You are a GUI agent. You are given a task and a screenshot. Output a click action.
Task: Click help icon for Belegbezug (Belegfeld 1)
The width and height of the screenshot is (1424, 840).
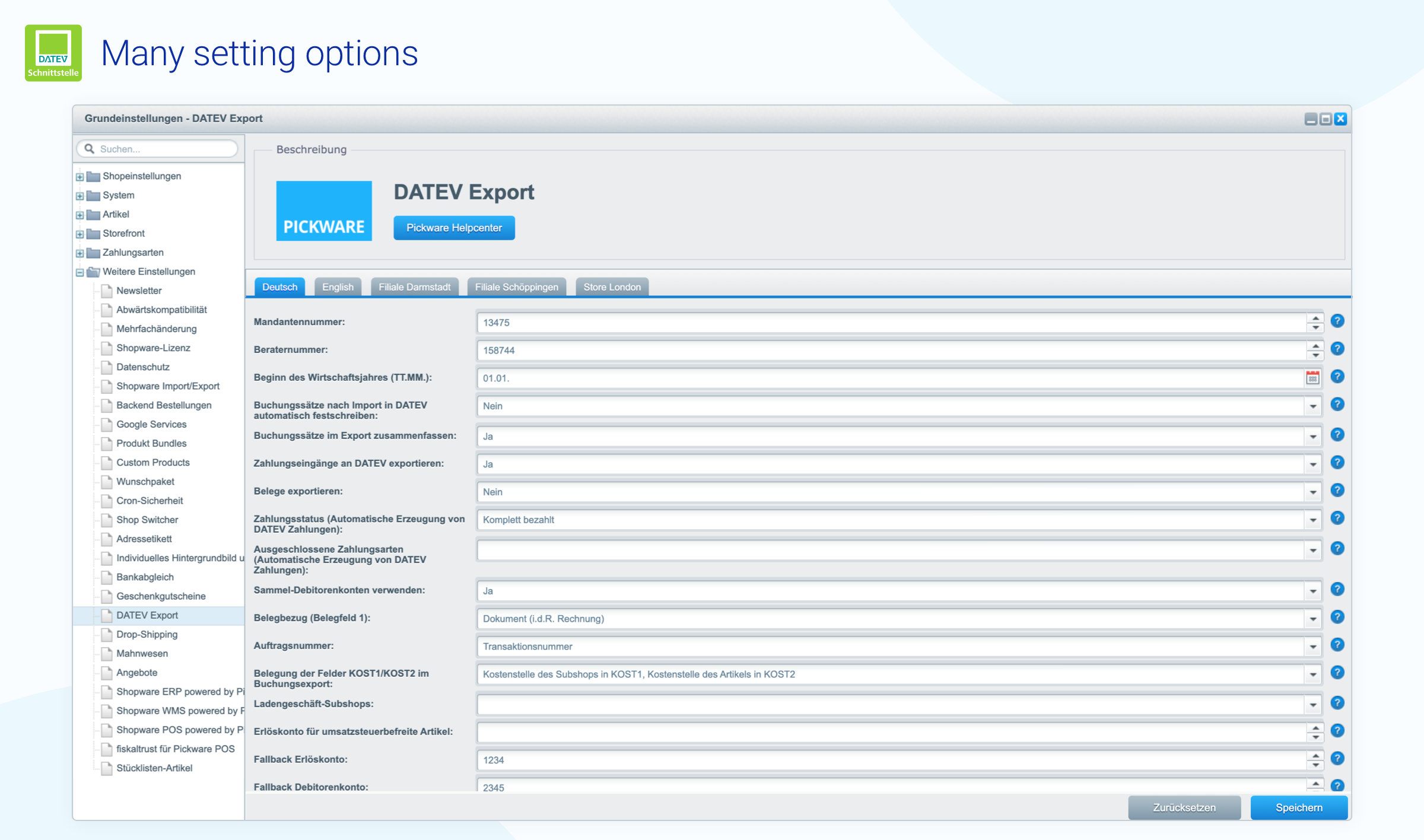pyautogui.click(x=1337, y=618)
